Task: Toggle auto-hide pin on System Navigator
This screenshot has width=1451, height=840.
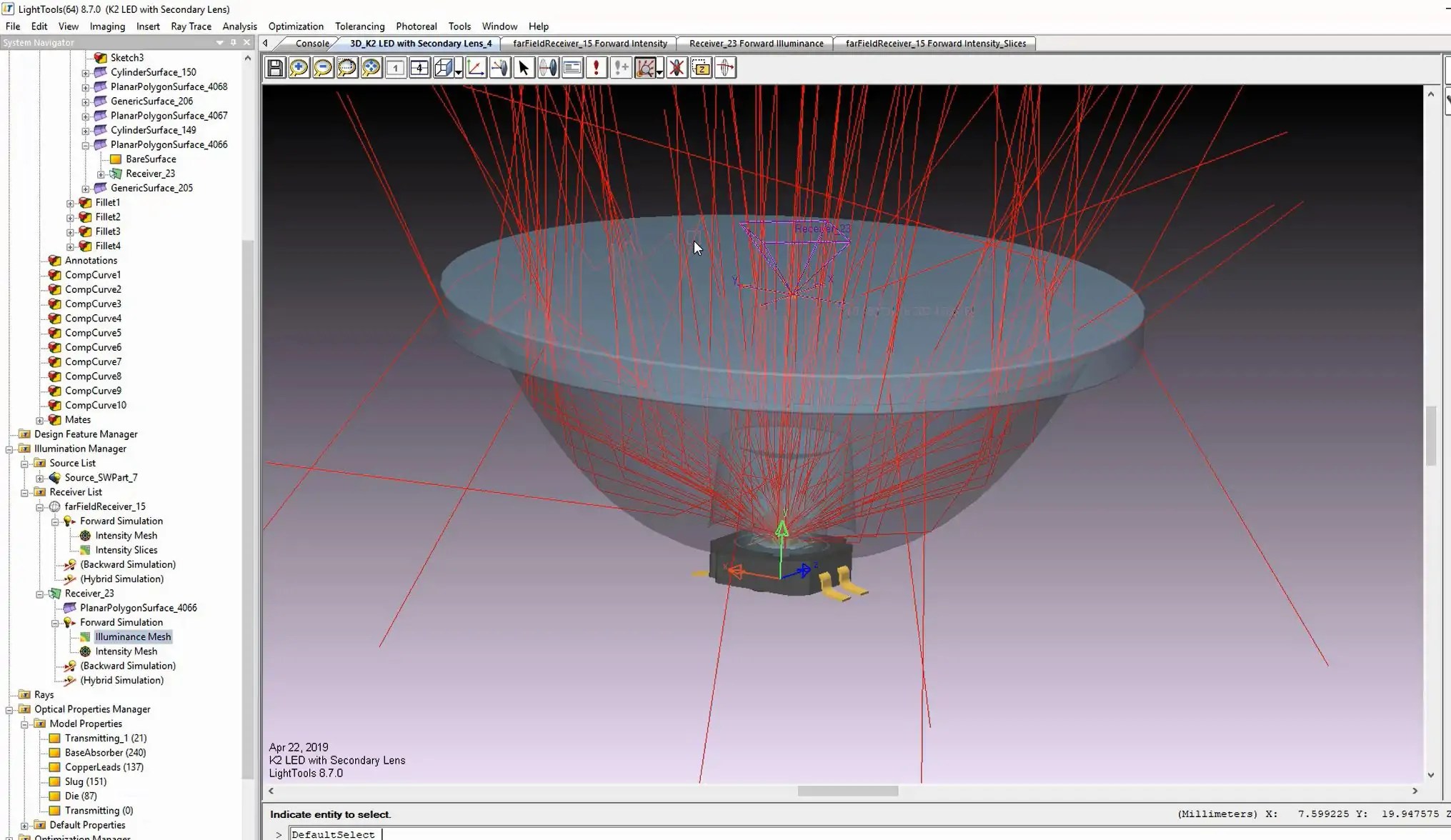Action: (x=233, y=42)
